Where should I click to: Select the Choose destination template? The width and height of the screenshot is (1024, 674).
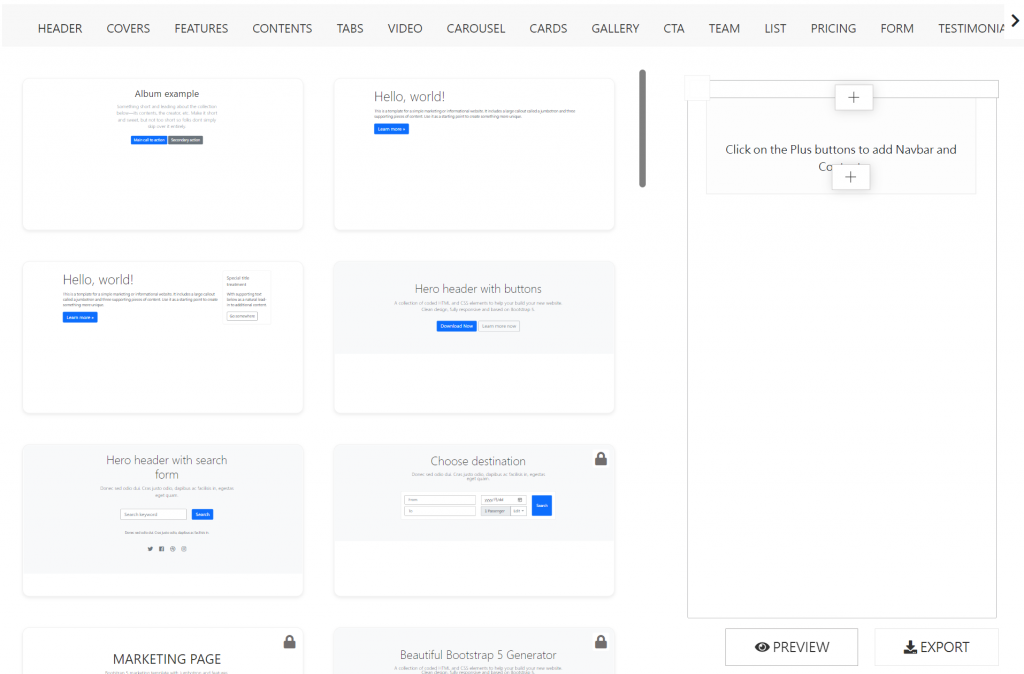pyautogui.click(x=474, y=521)
